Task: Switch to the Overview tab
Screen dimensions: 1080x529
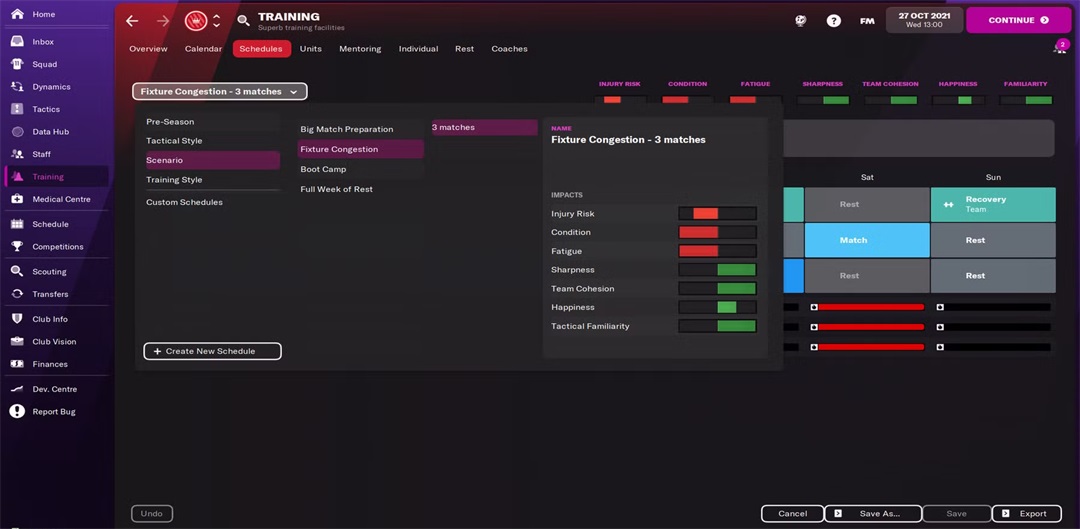Action: 148,49
